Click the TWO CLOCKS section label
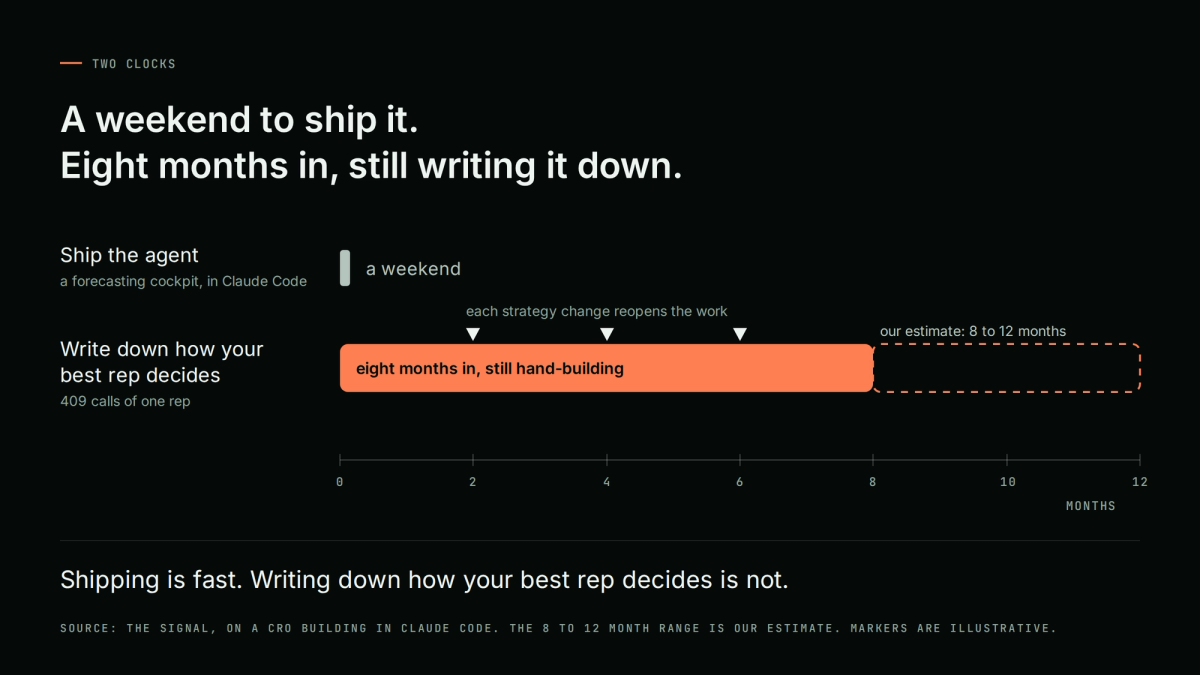Viewport: 1200px width, 675px height. pyautogui.click(x=134, y=64)
